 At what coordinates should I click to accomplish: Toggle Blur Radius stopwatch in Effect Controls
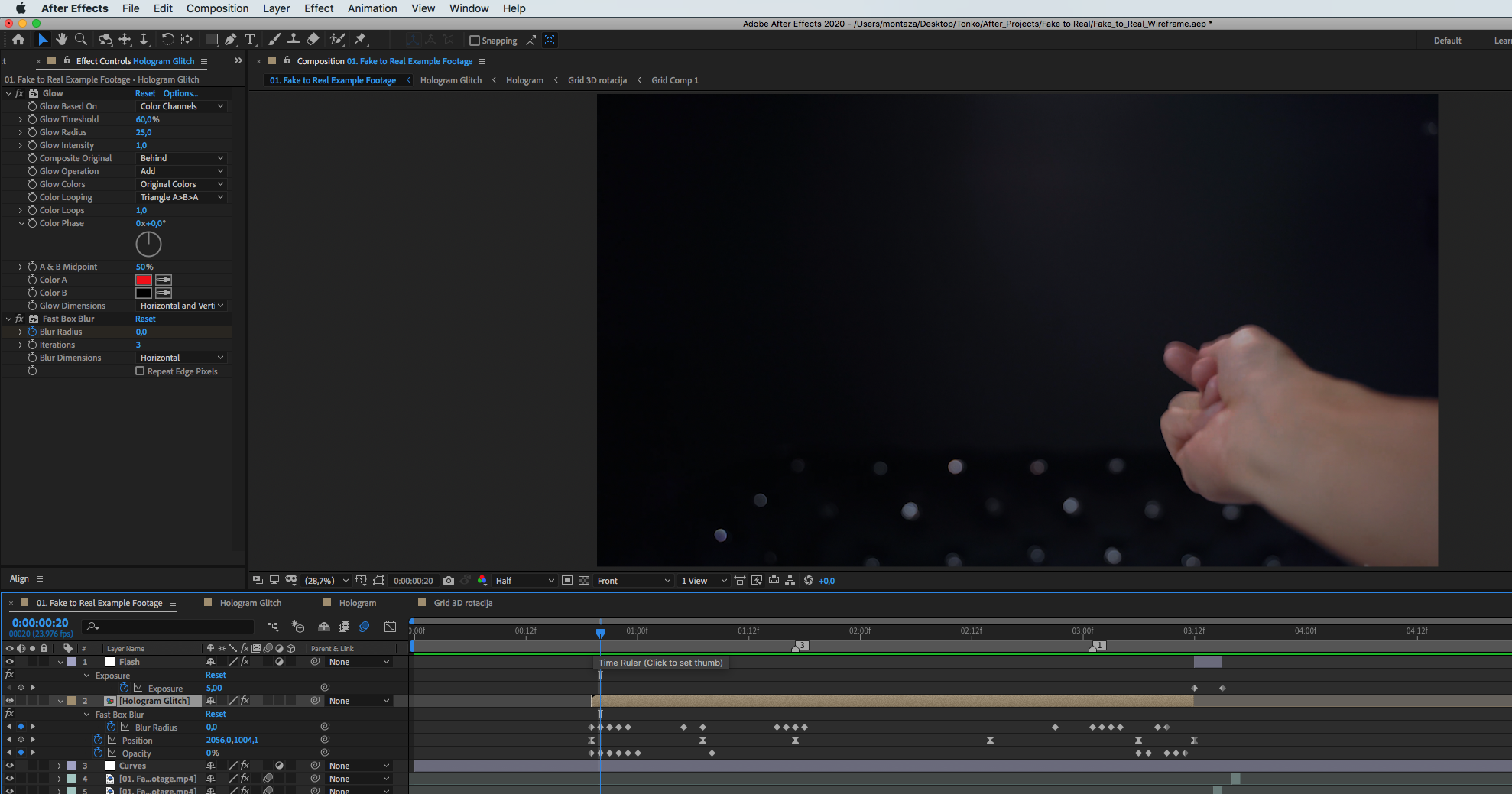click(x=32, y=332)
